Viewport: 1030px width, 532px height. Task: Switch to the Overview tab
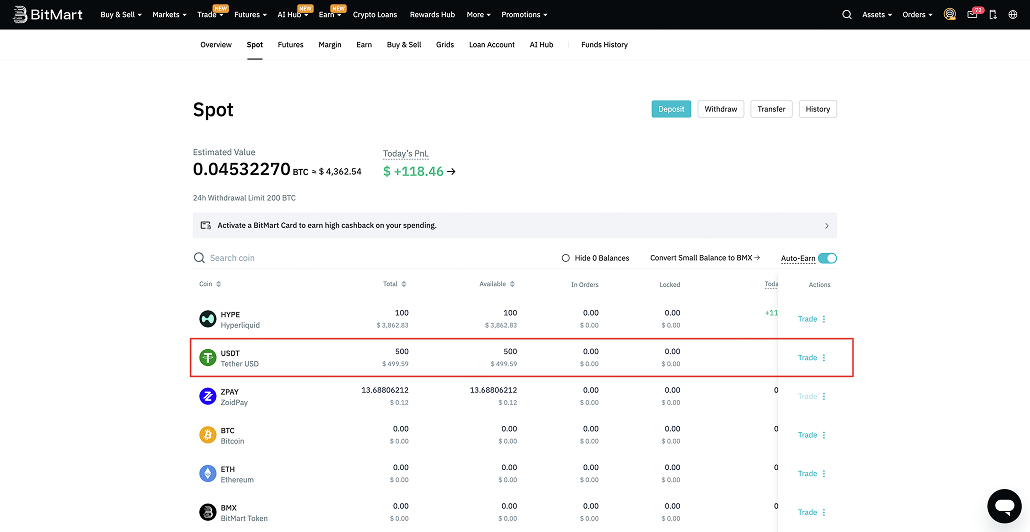click(216, 45)
